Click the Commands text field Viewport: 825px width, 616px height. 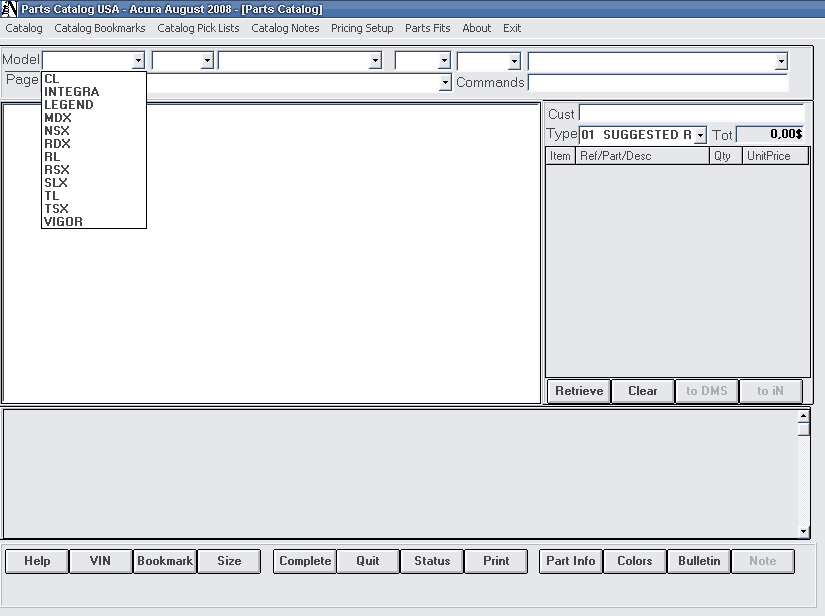657,83
